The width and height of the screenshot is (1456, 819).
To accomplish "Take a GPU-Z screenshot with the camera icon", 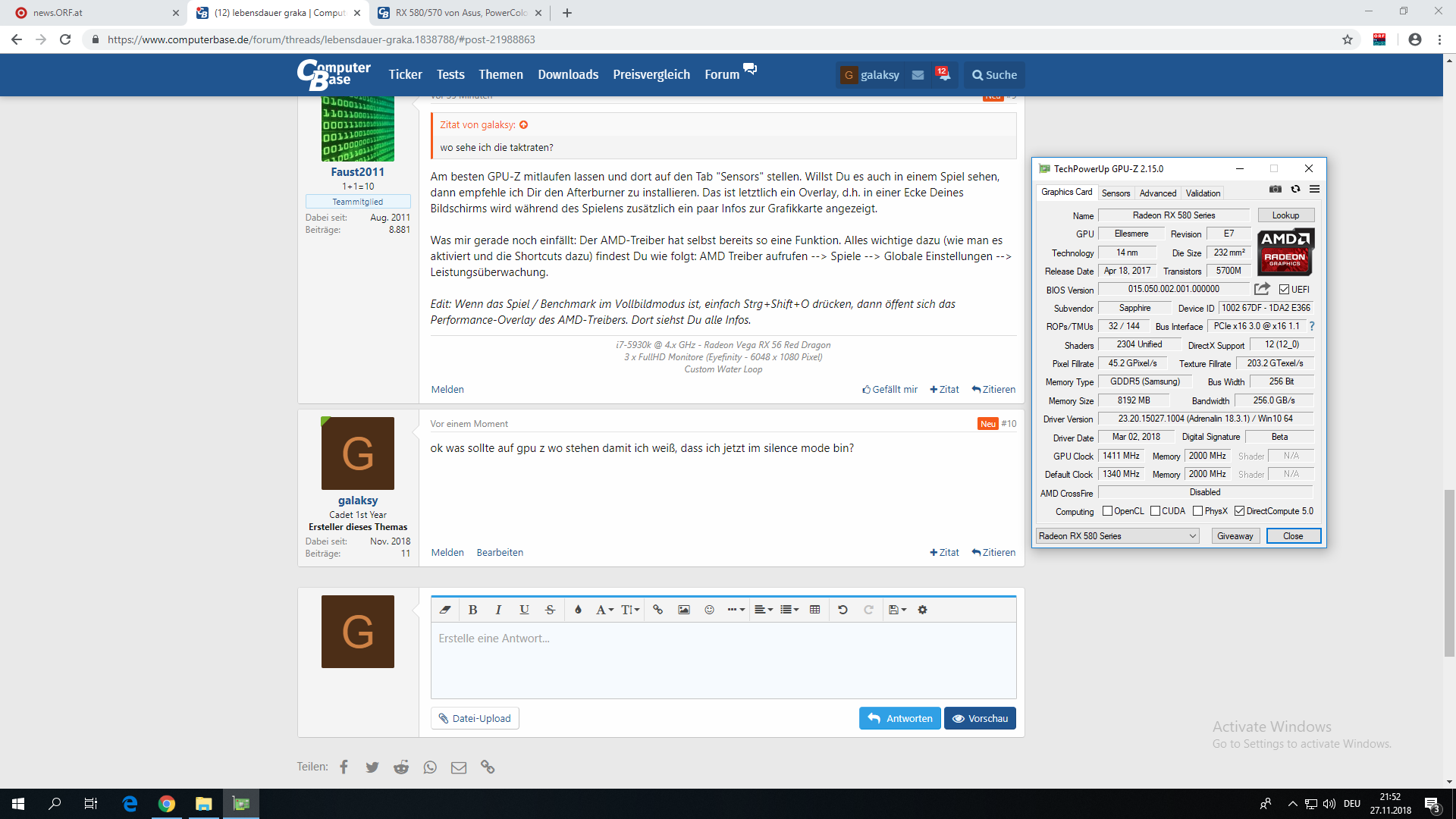I will tap(1276, 190).
